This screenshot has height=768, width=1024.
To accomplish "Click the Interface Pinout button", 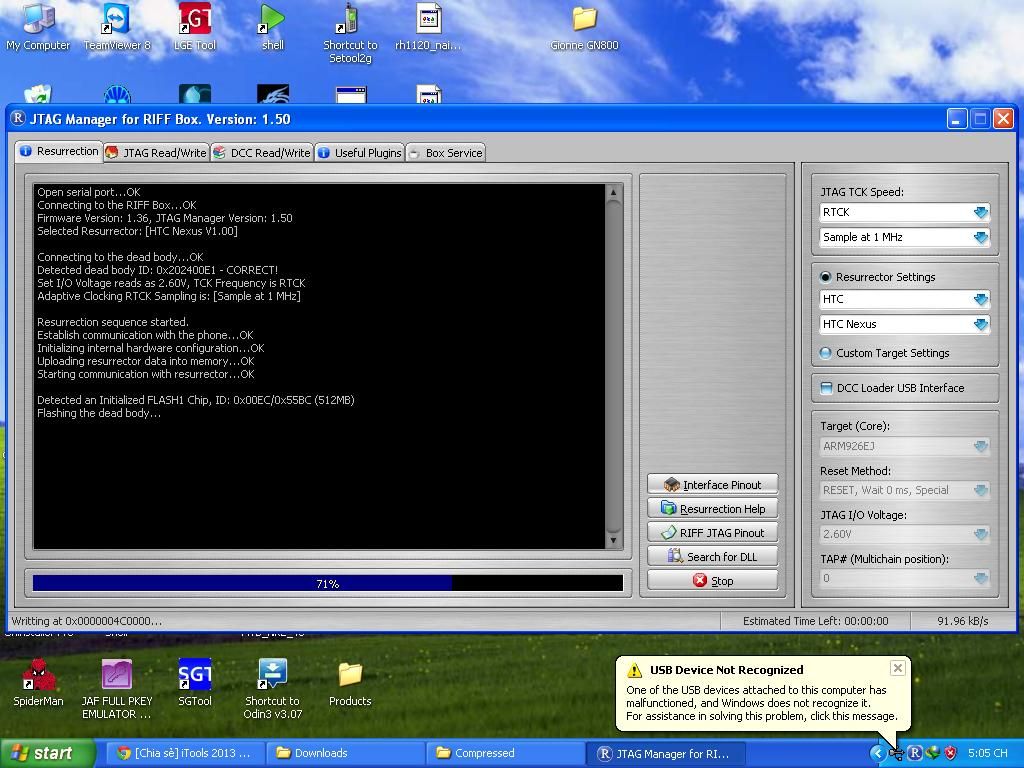I will (x=712, y=485).
